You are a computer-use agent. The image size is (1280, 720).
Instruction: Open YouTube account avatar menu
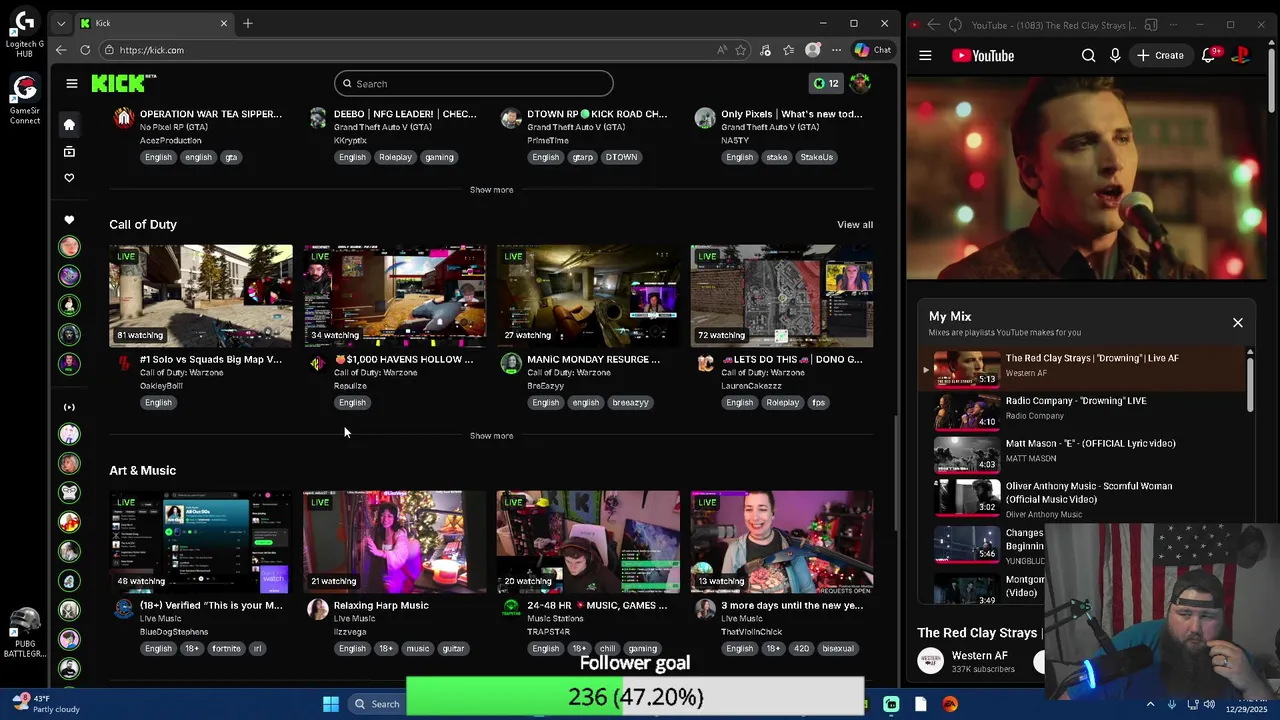tap(1241, 56)
